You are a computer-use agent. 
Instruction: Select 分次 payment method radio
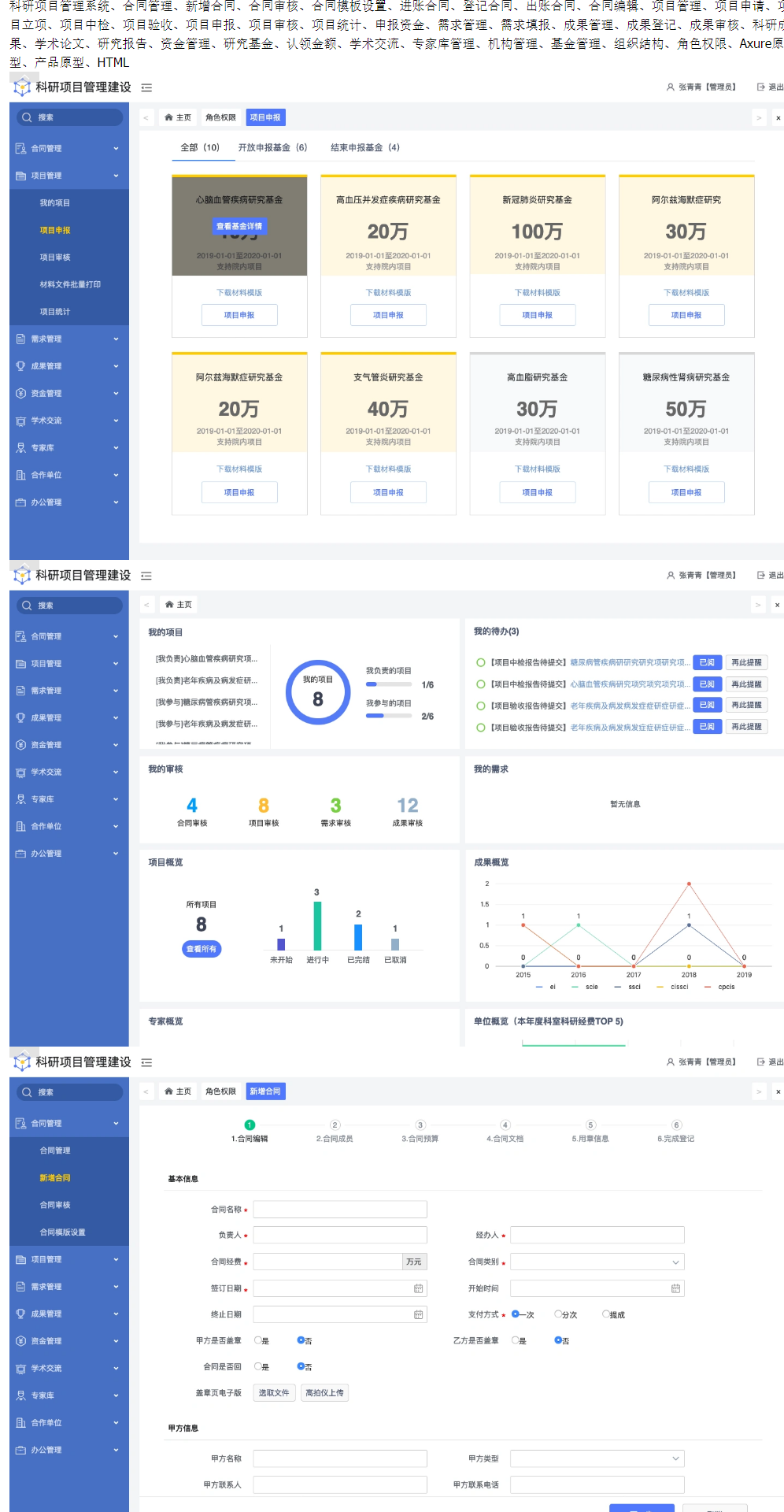pos(558,1314)
